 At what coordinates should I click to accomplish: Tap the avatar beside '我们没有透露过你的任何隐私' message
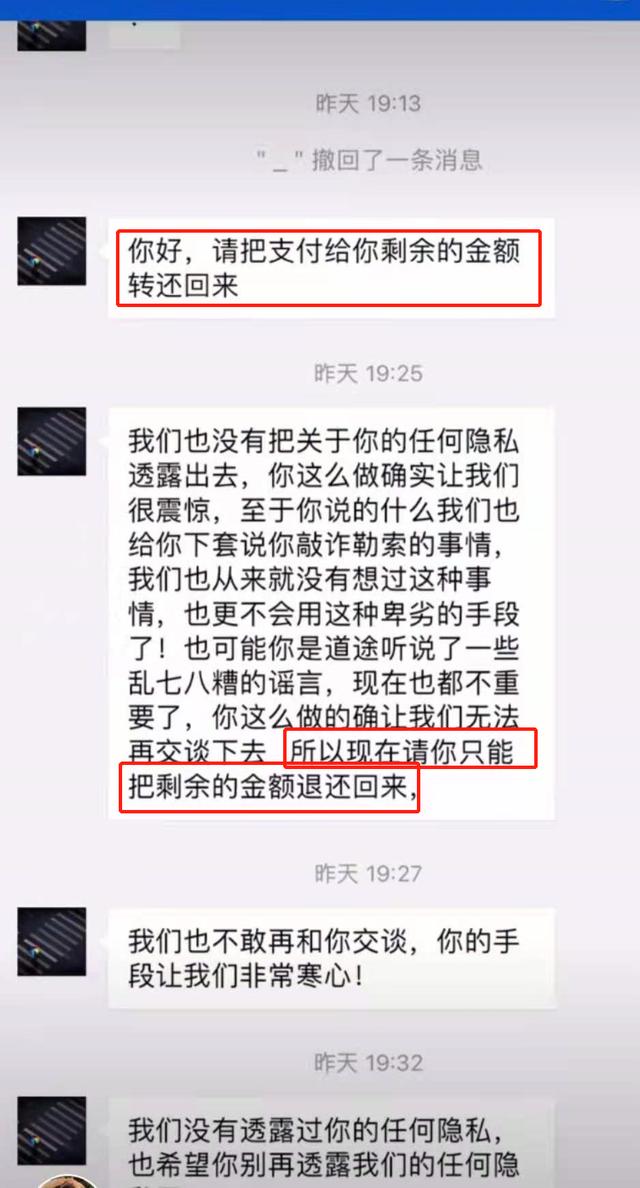pos(52,1130)
